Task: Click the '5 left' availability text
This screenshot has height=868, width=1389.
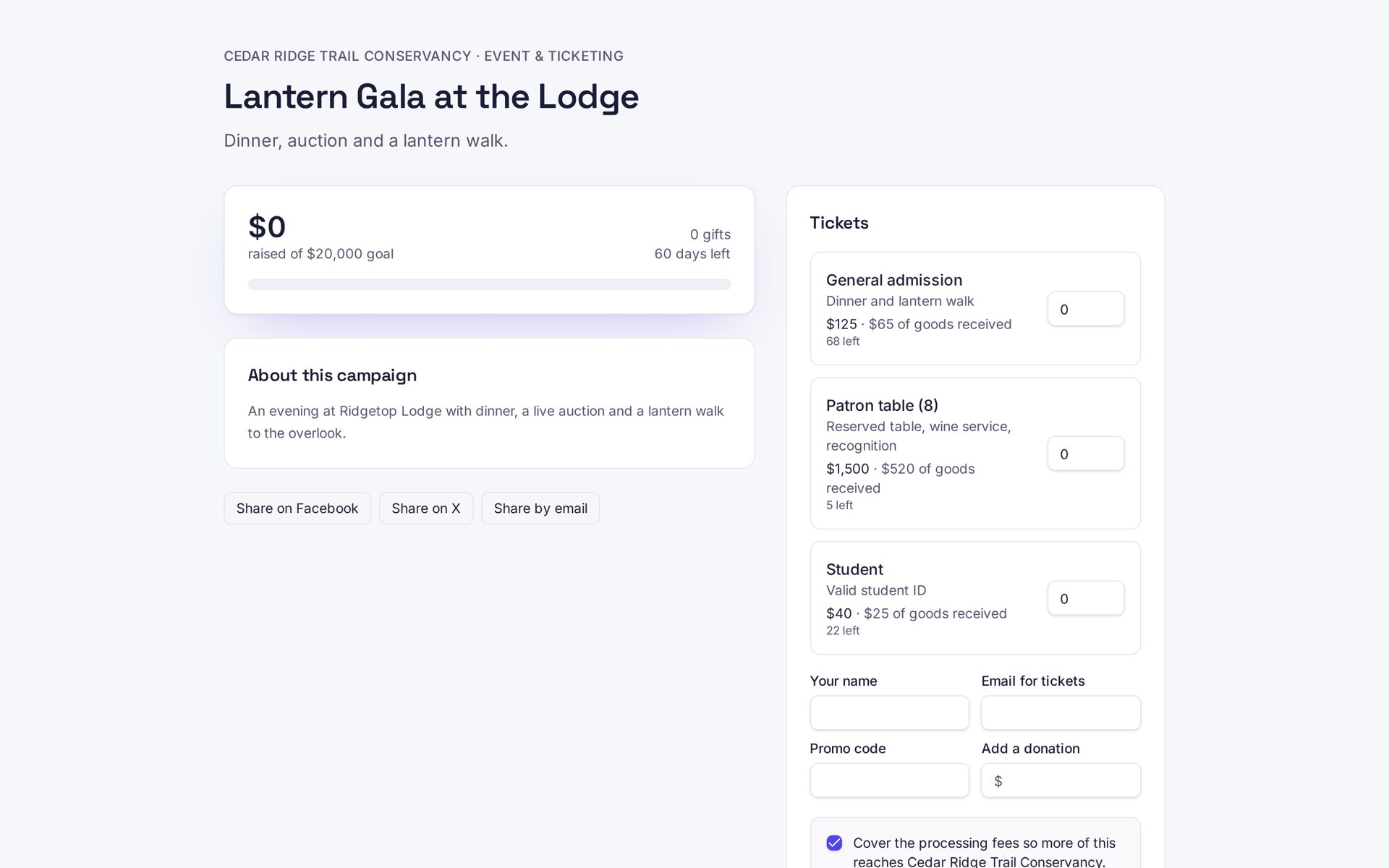Action: [839, 506]
